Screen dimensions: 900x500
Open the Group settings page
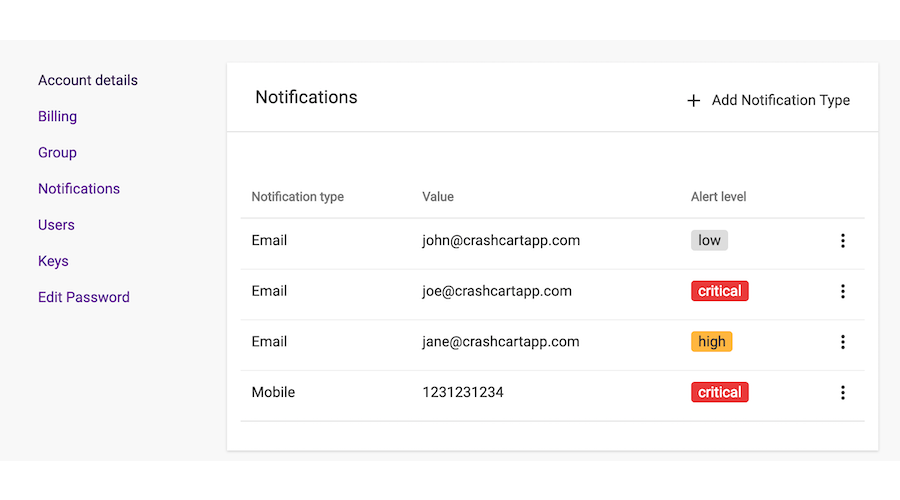pos(57,153)
